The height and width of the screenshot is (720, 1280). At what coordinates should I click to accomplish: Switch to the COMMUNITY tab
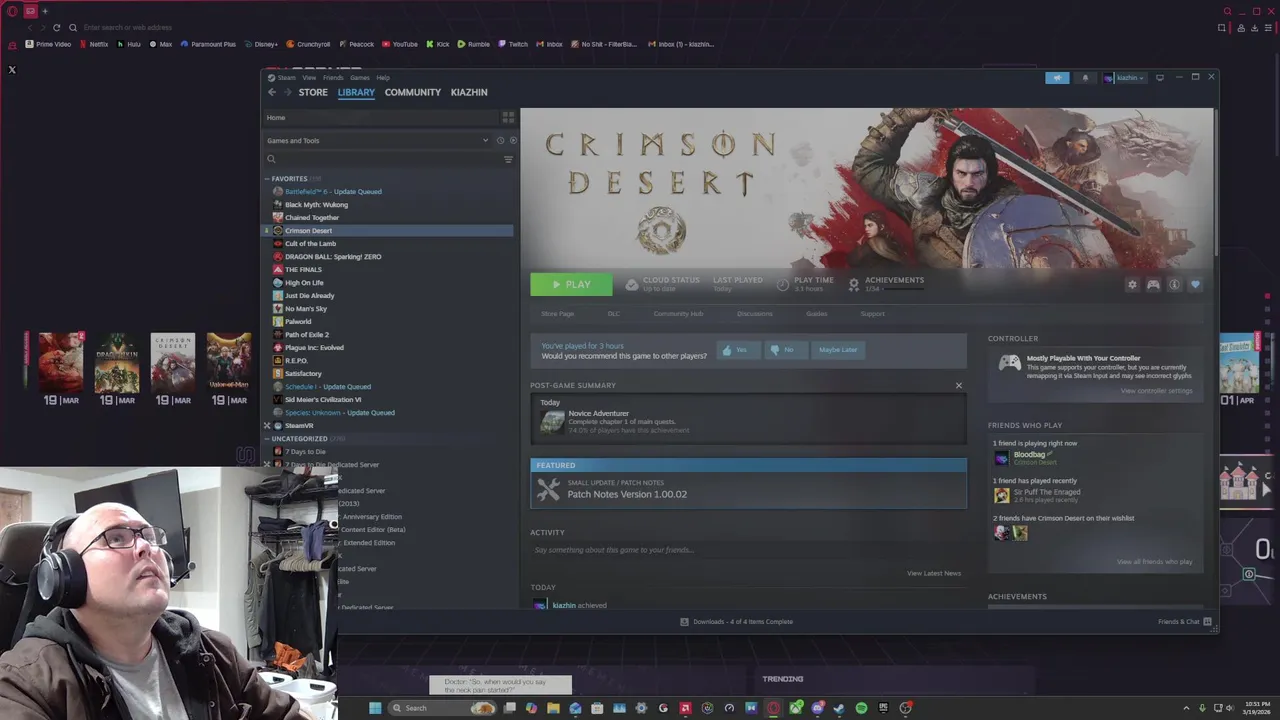coord(413,92)
